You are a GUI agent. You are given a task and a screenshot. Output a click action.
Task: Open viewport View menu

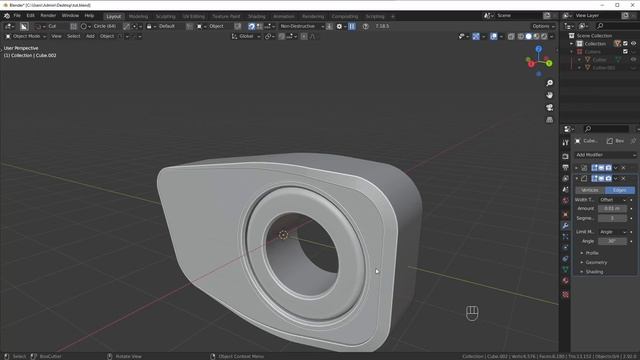[x=56, y=36]
